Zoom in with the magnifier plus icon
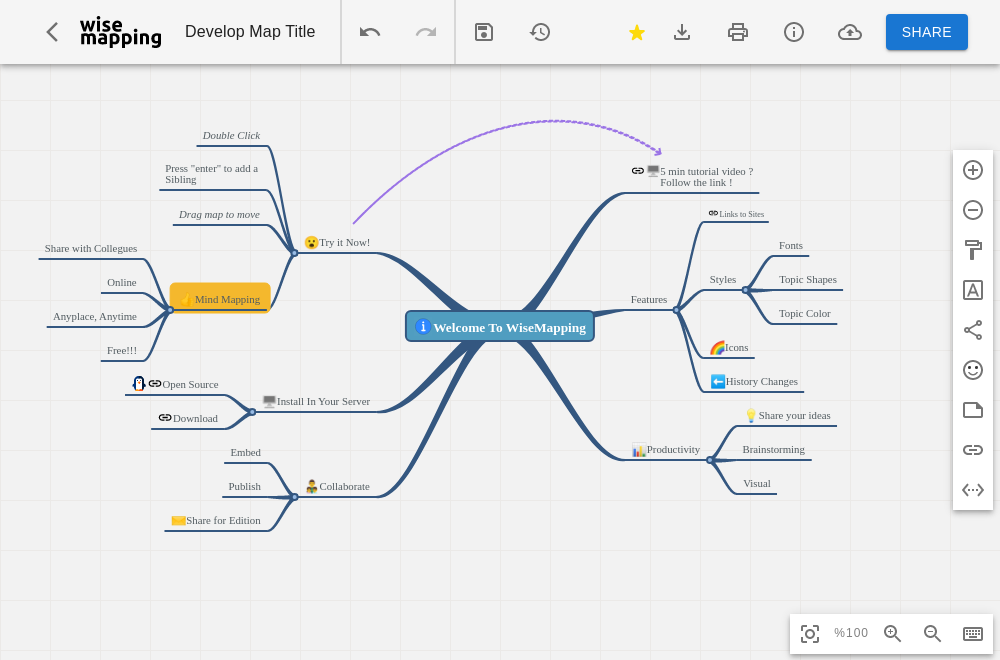Screen dimensions: 1000x660 (x=892, y=633)
